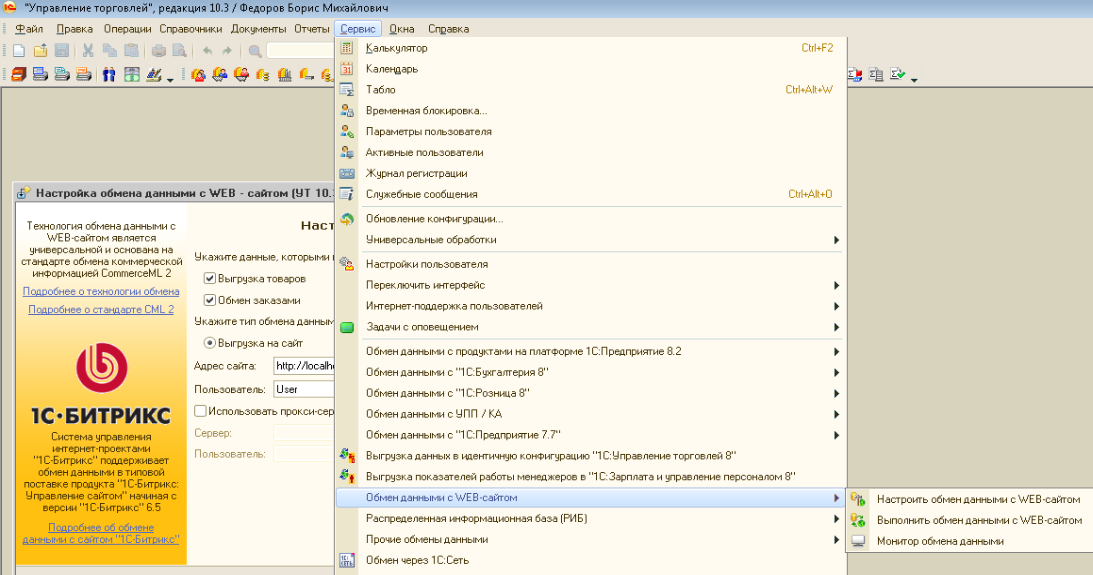Image resolution: width=1093 pixels, height=575 pixels.
Task: Click the Настроить обмен данными с WEB-сайтом icon
Action: coord(858,499)
